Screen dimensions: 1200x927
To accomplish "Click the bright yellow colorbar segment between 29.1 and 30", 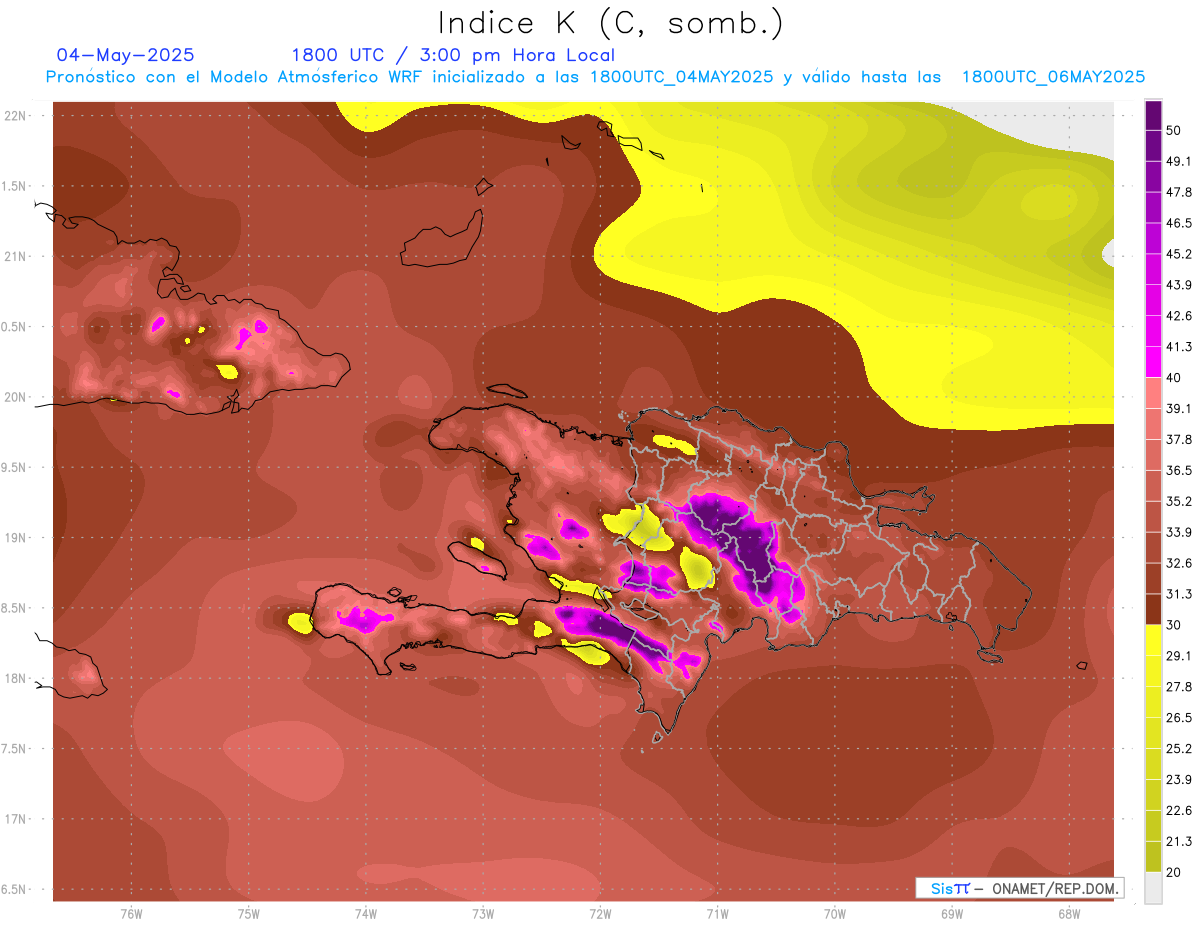I will (1153, 640).
